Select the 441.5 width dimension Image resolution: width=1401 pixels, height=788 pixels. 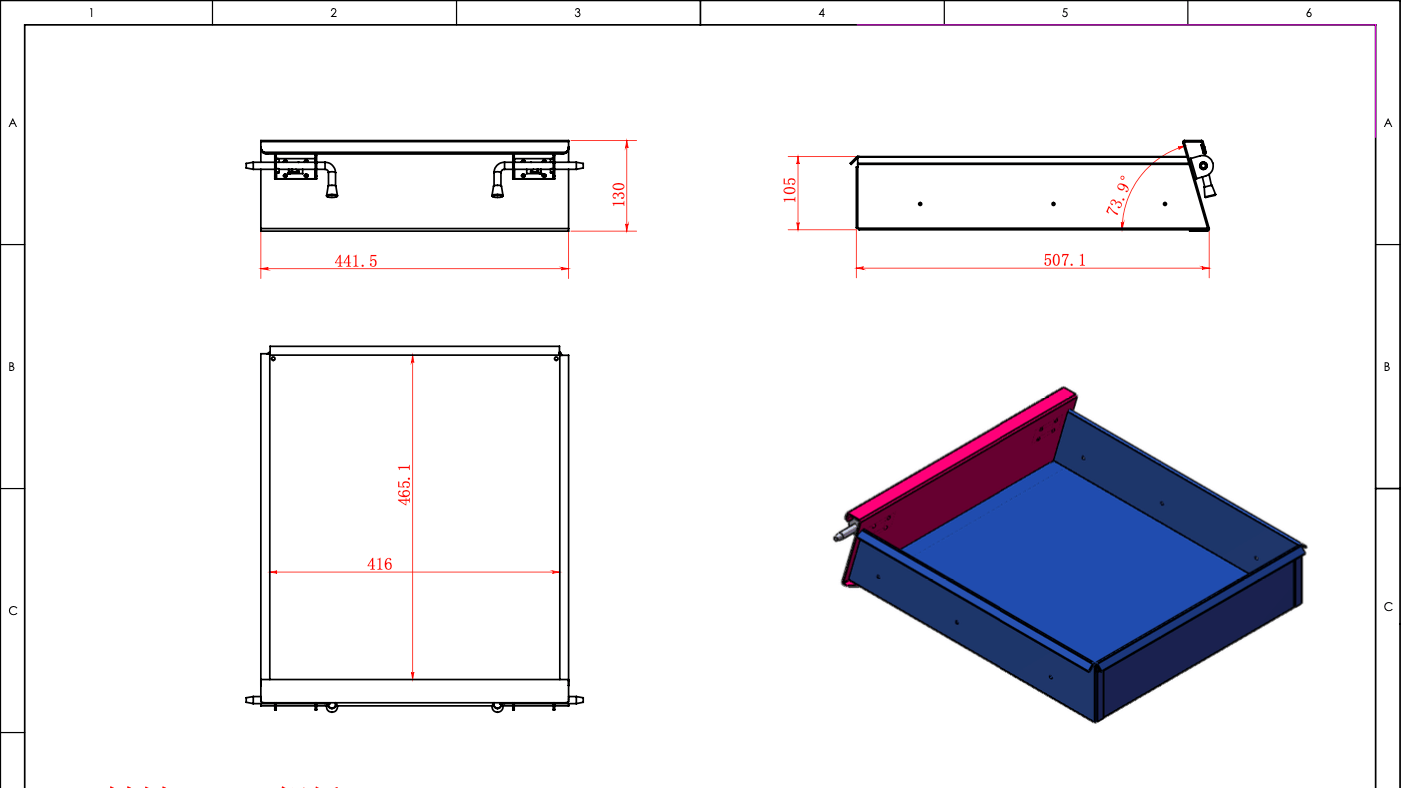(x=356, y=261)
